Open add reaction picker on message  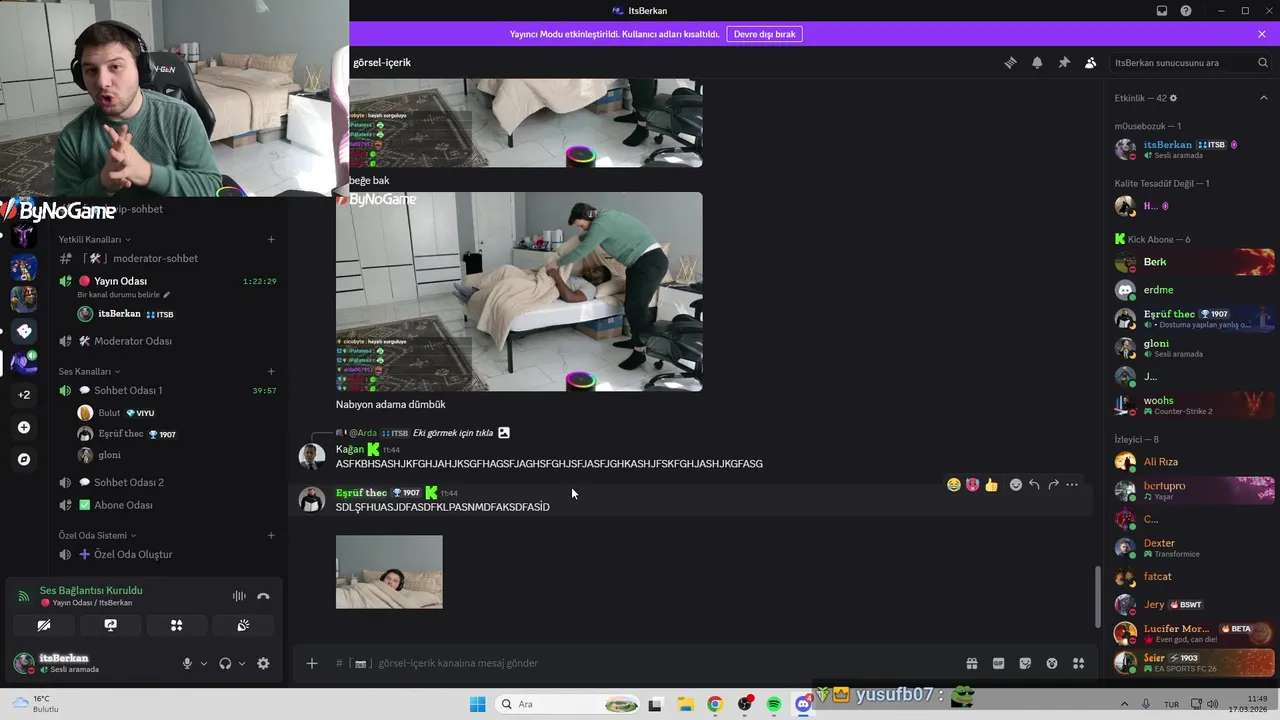click(x=1016, y=485)
